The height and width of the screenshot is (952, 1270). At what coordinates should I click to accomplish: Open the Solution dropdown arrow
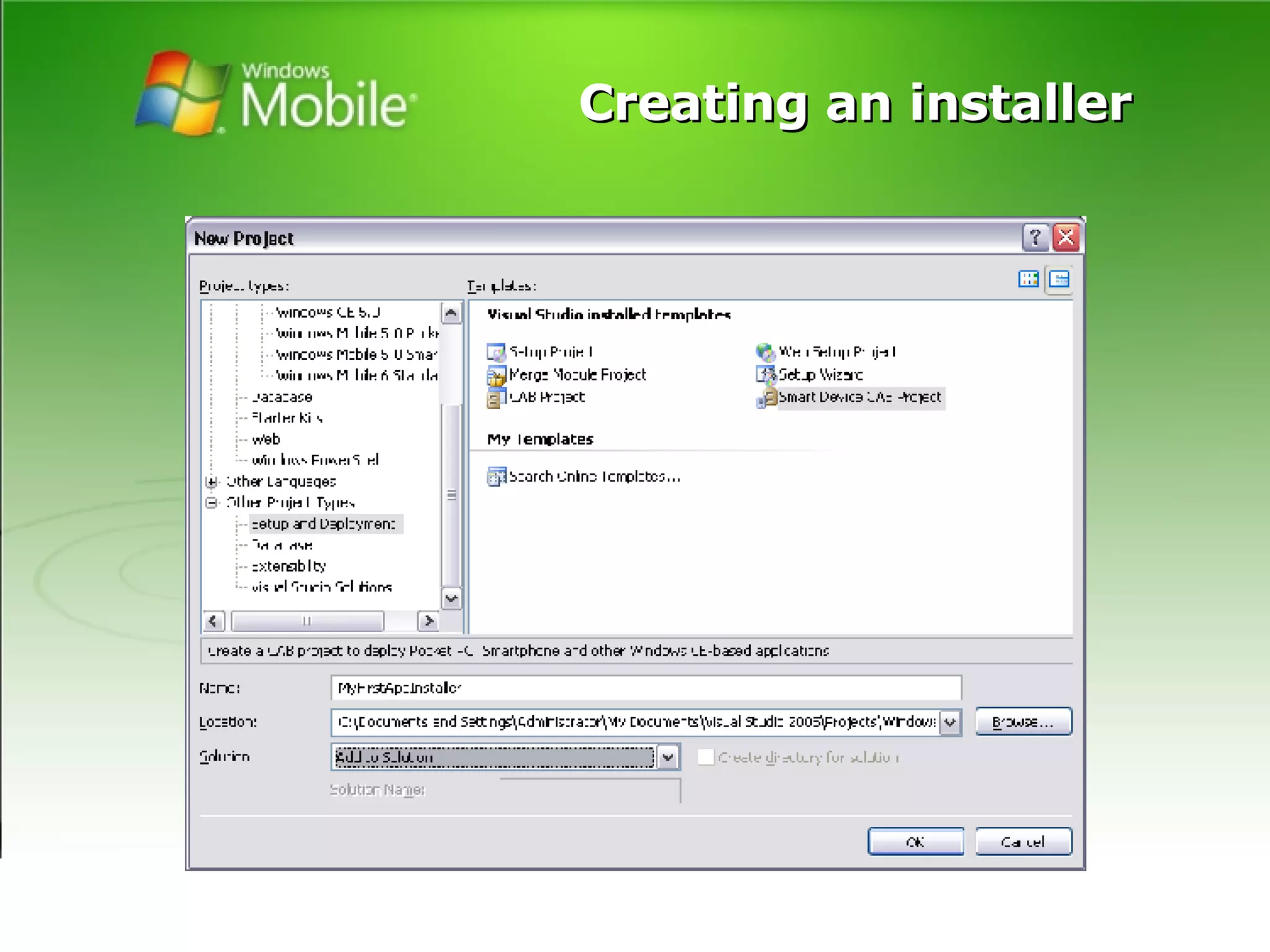tap(668, 757)
